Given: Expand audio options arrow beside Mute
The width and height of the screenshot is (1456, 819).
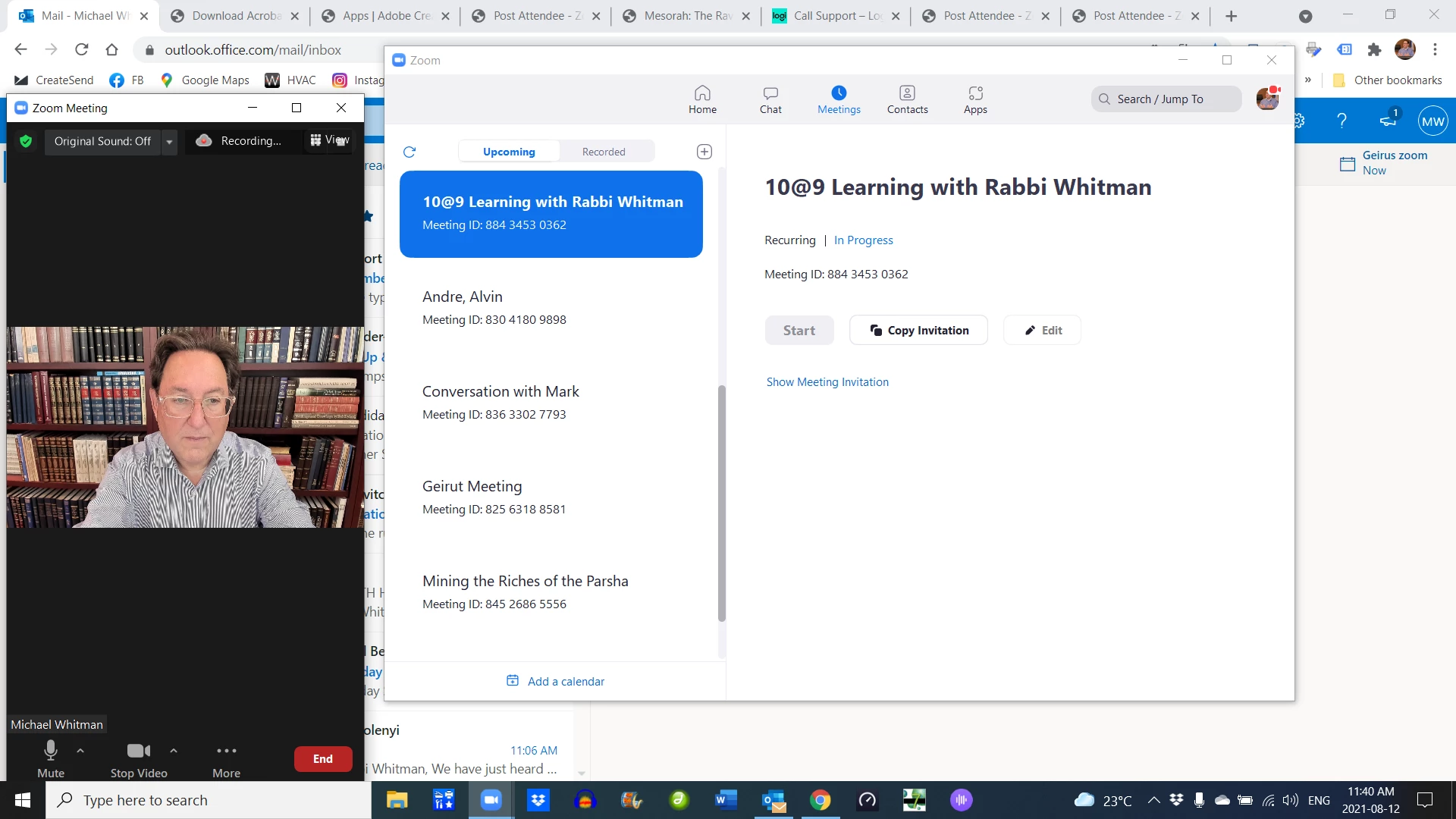Looking at the screenshot, I should click(80, 751).
